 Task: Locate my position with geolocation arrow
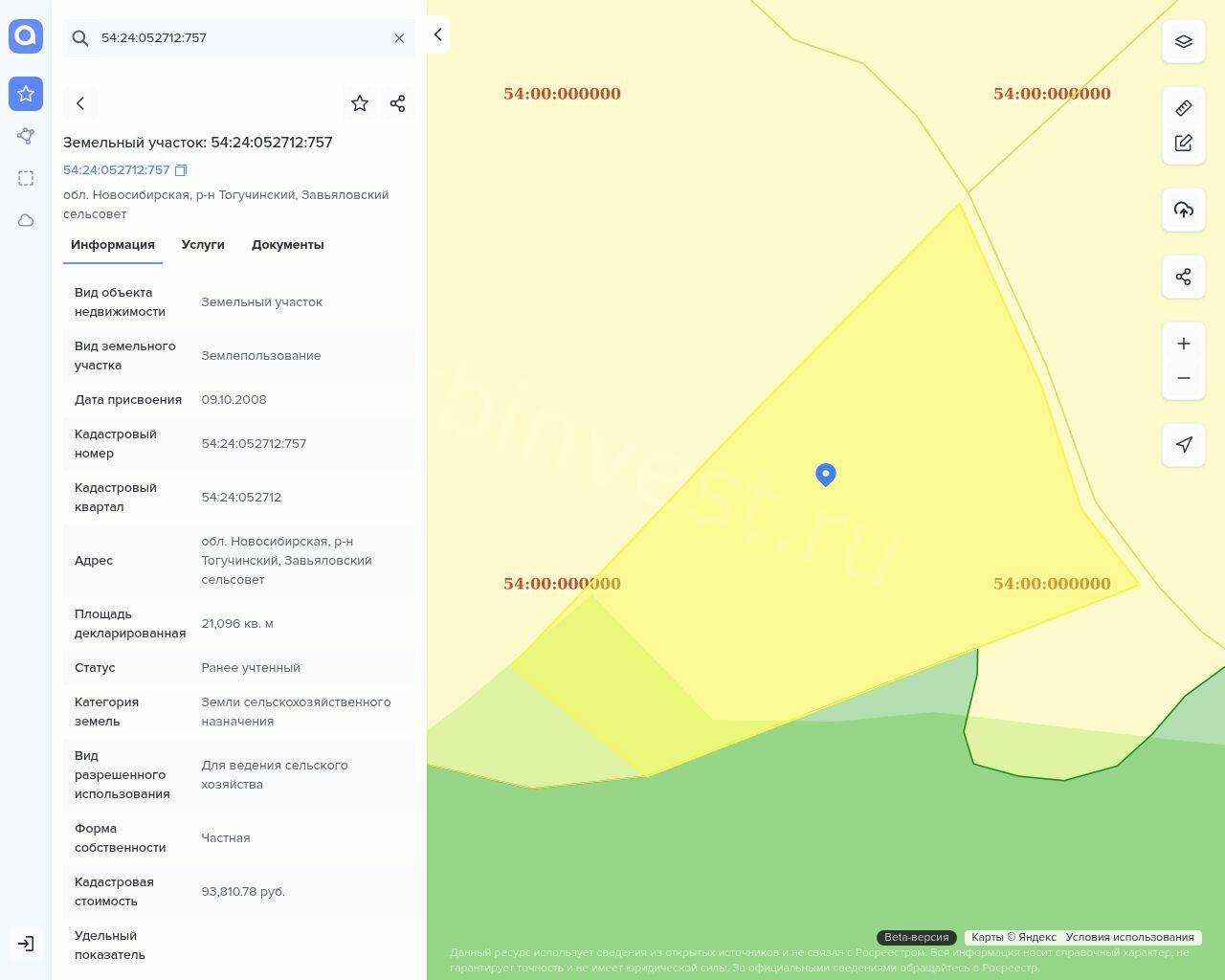[x=1183, y=445]
